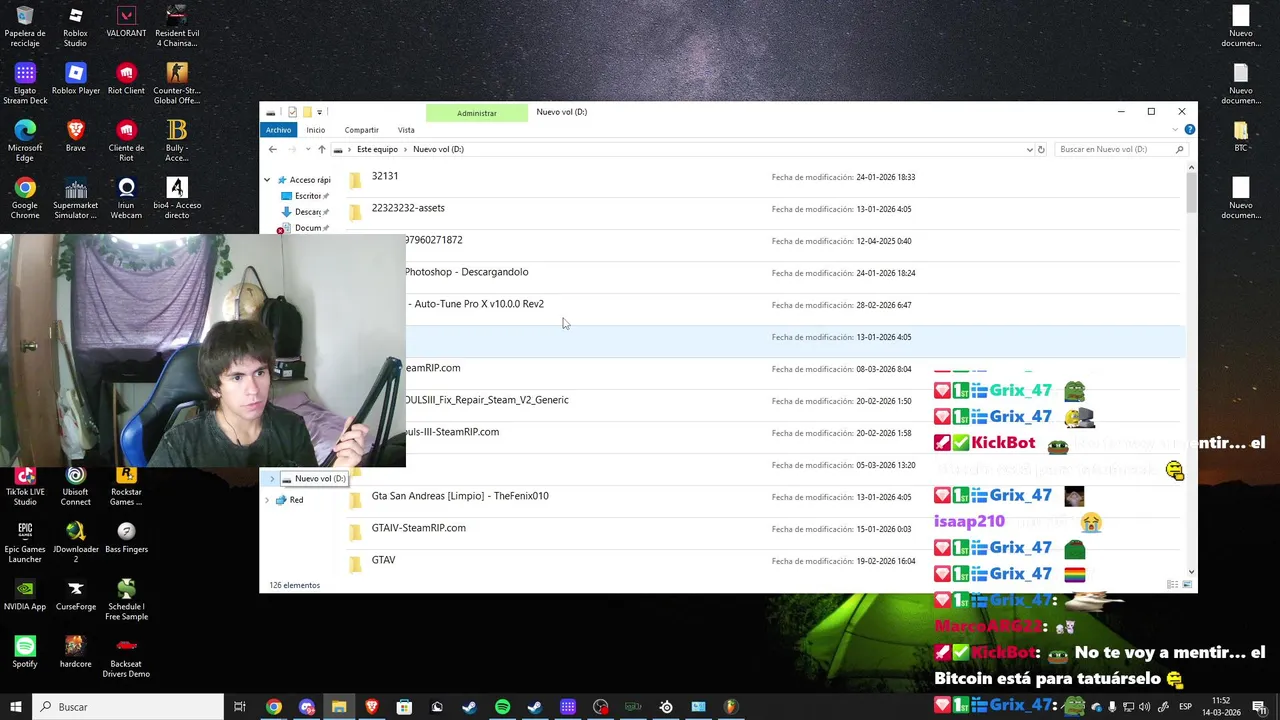Image resolution: width=1280 pixels, height=720 pixels.
Task: Select Schedule I Free Sample icon
Action: (126, 600)
